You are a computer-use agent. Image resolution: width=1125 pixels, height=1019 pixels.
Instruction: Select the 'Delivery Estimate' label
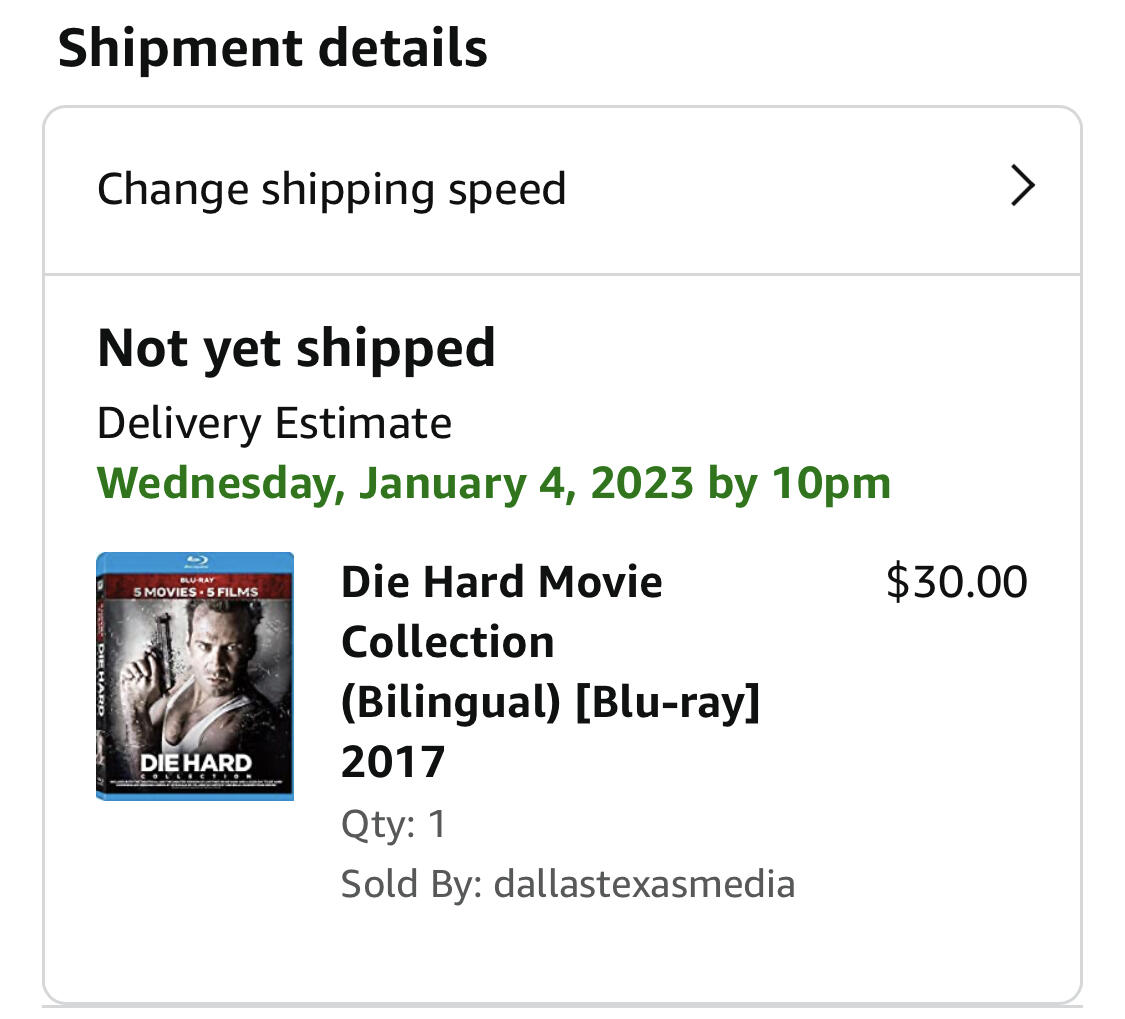[274, 423]
